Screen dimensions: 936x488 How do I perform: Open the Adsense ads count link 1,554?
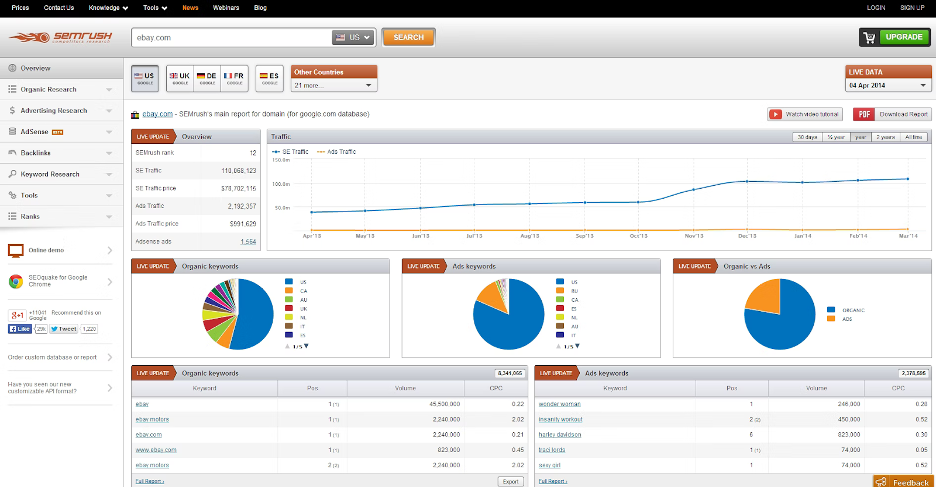coord(248,242)
